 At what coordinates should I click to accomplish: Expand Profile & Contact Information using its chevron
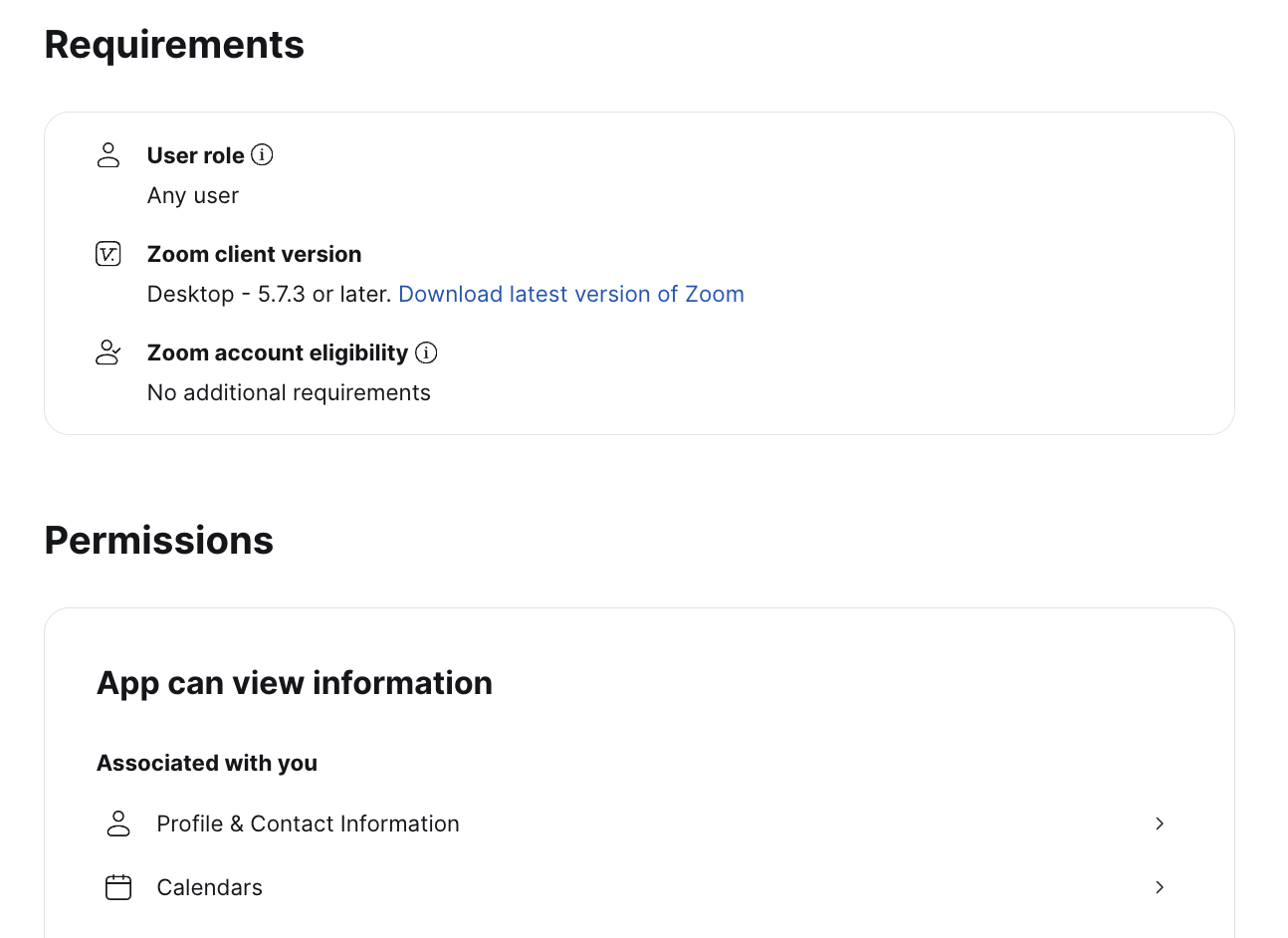(1160, 823)
